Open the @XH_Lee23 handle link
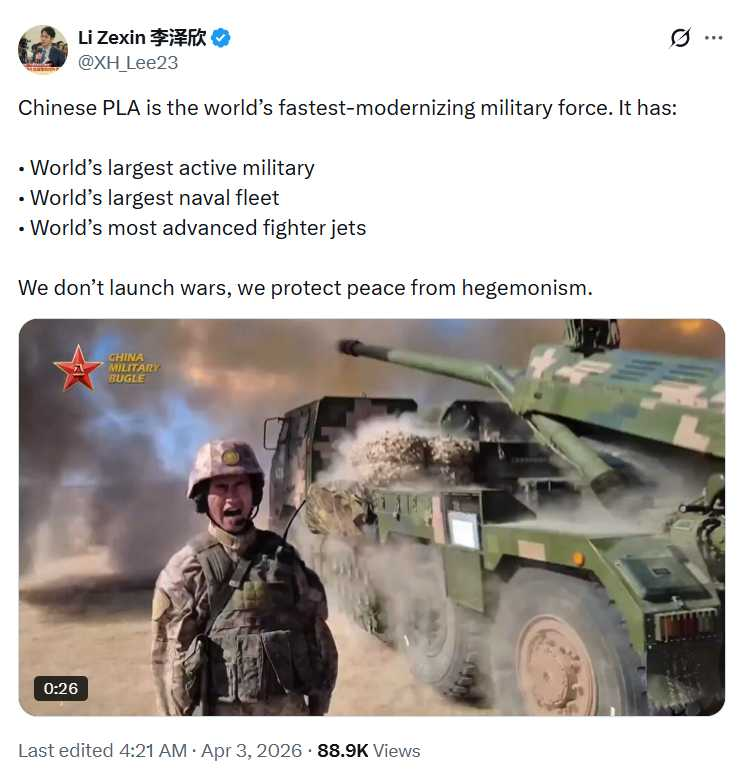The image size is (745, 780). tap(128, 63)
